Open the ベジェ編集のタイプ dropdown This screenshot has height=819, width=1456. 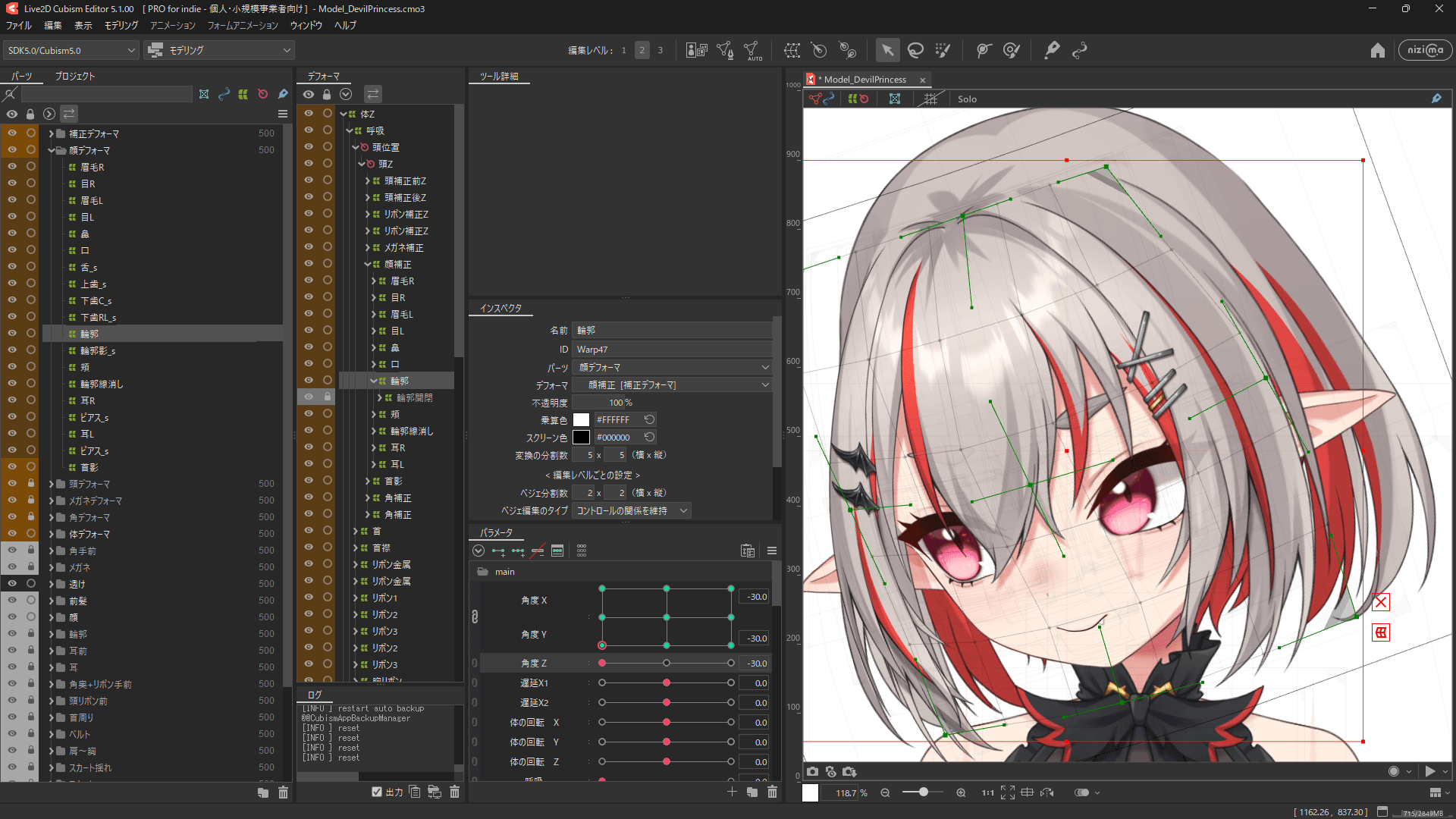coord(631,511)
